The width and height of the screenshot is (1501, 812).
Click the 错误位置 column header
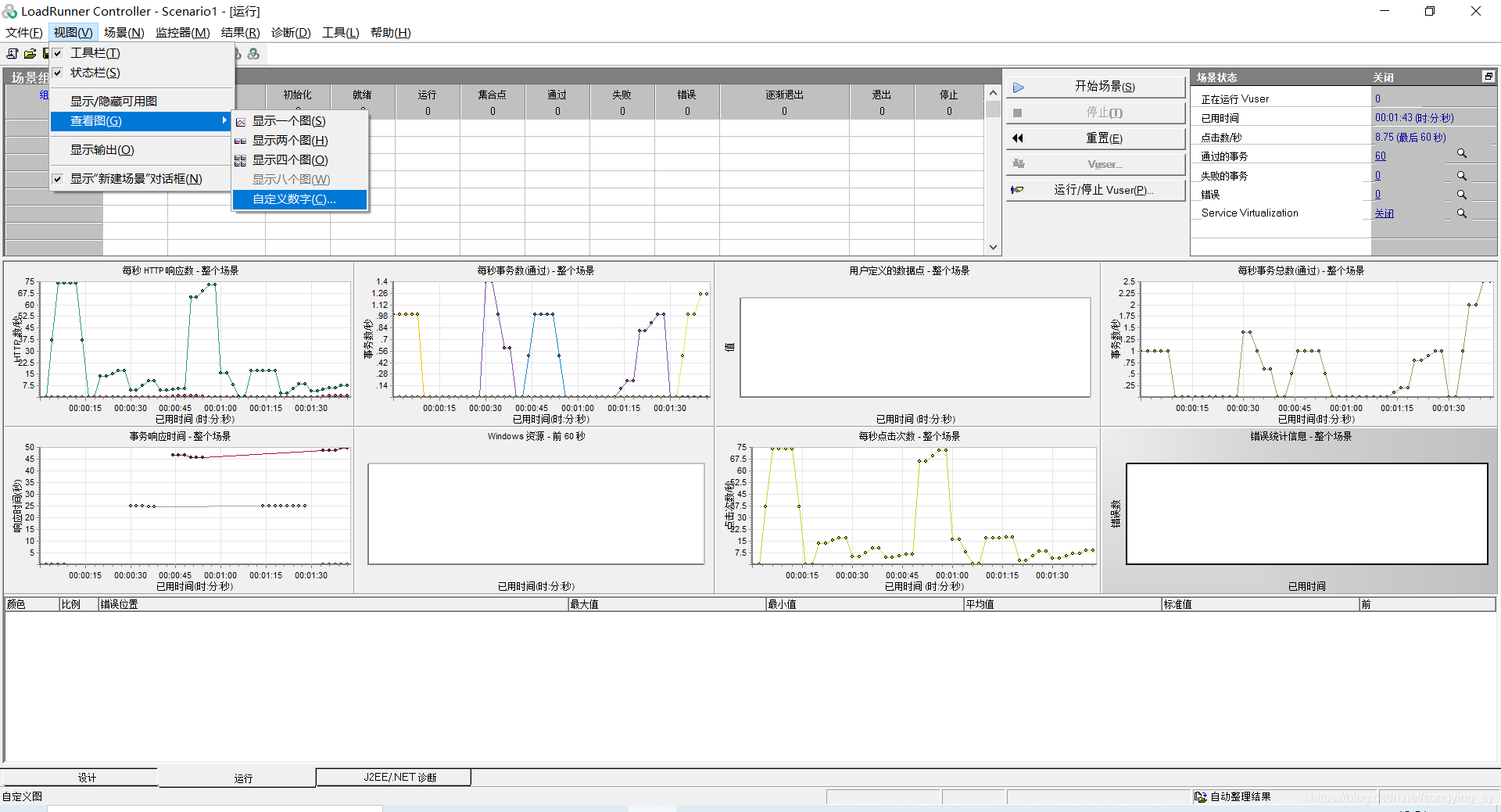[333, 604]
